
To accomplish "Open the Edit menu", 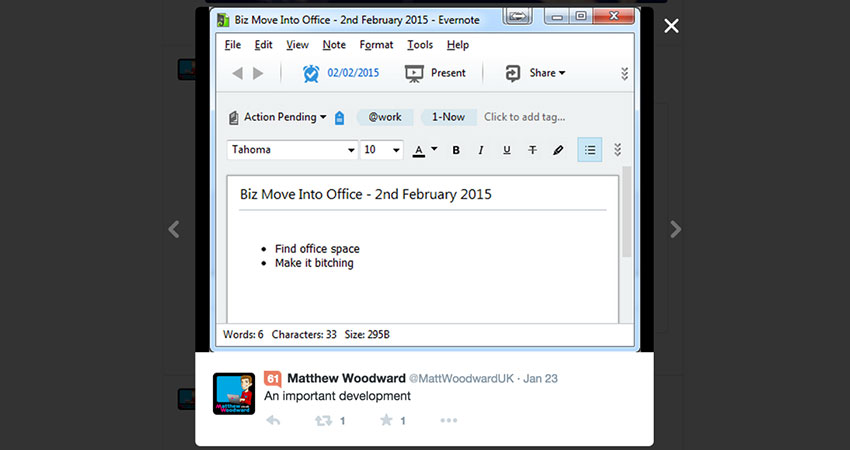I will coord(263,45).
